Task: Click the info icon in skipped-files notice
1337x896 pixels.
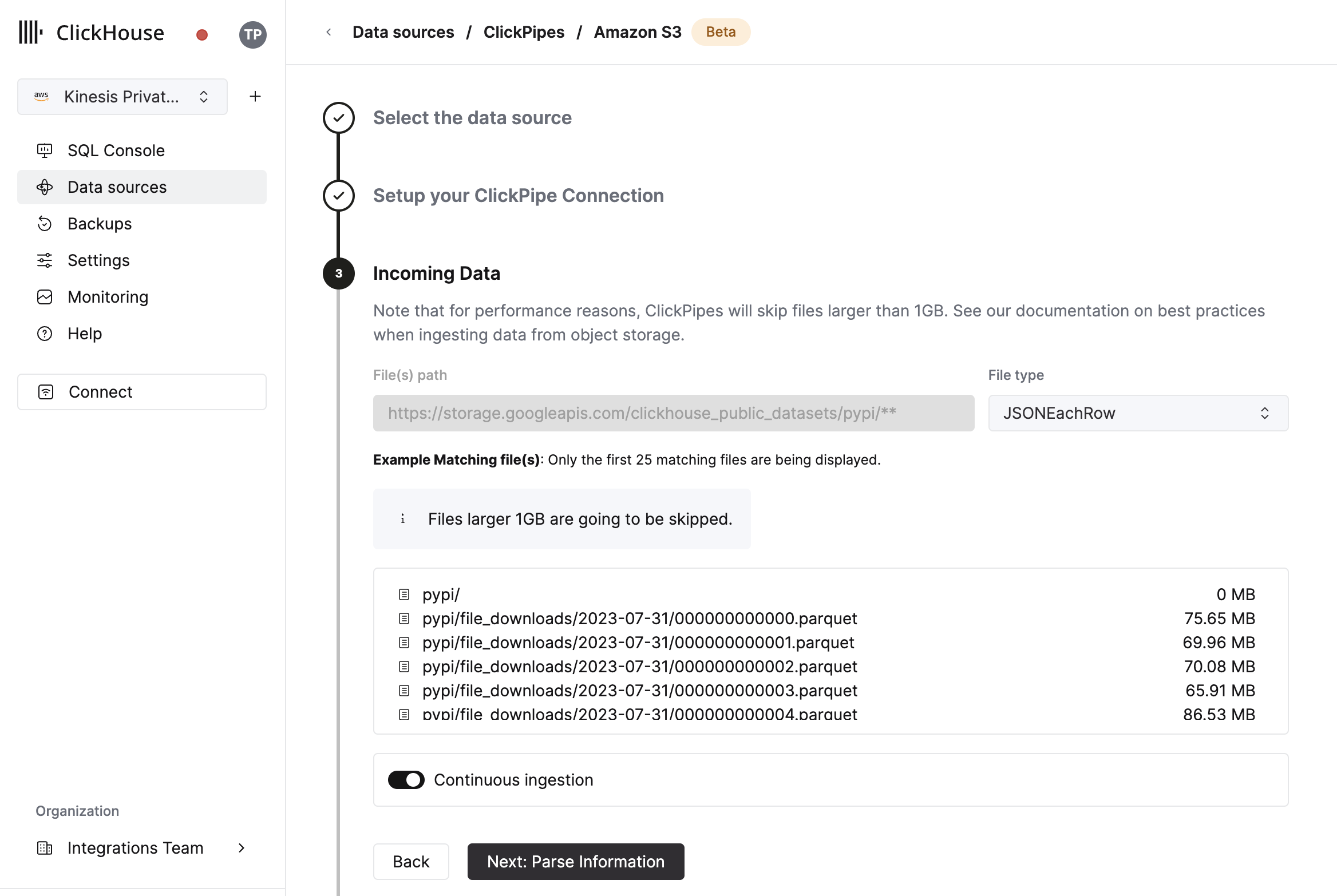Action: coord(403,519)
